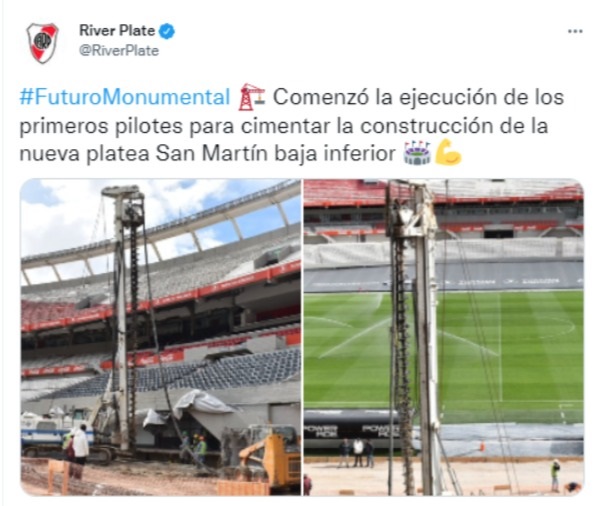Open the right pitch view photo
The image size is (600, 506).
[444, 337]
